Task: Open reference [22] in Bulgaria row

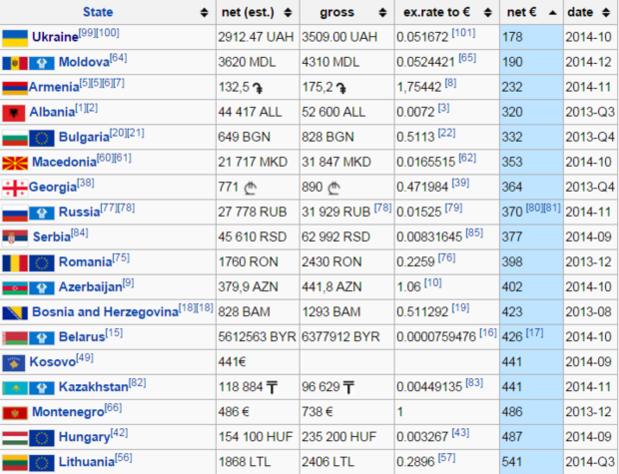Action: click(446, 133)
